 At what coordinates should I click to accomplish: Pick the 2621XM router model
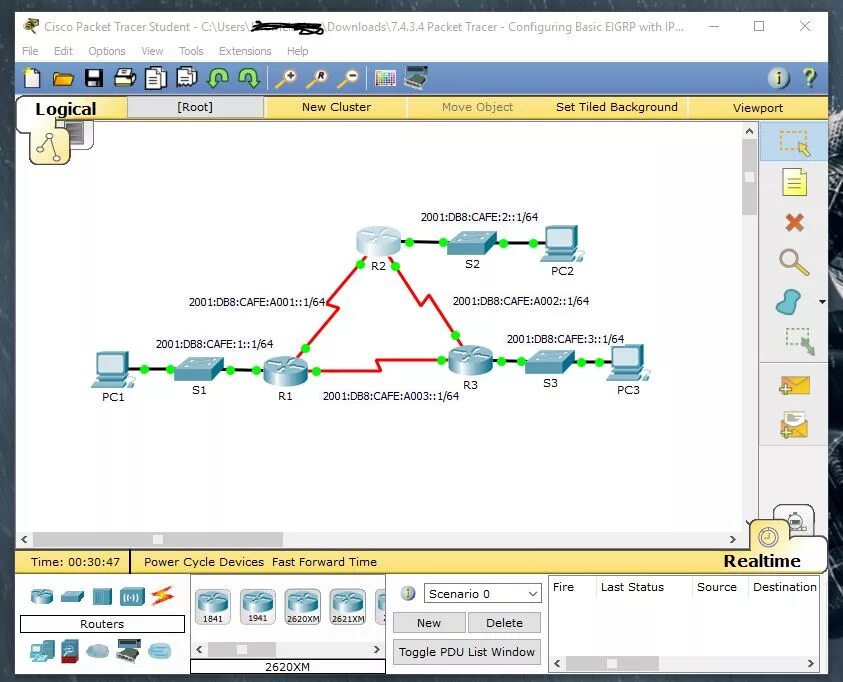click(x=348, y=607)
